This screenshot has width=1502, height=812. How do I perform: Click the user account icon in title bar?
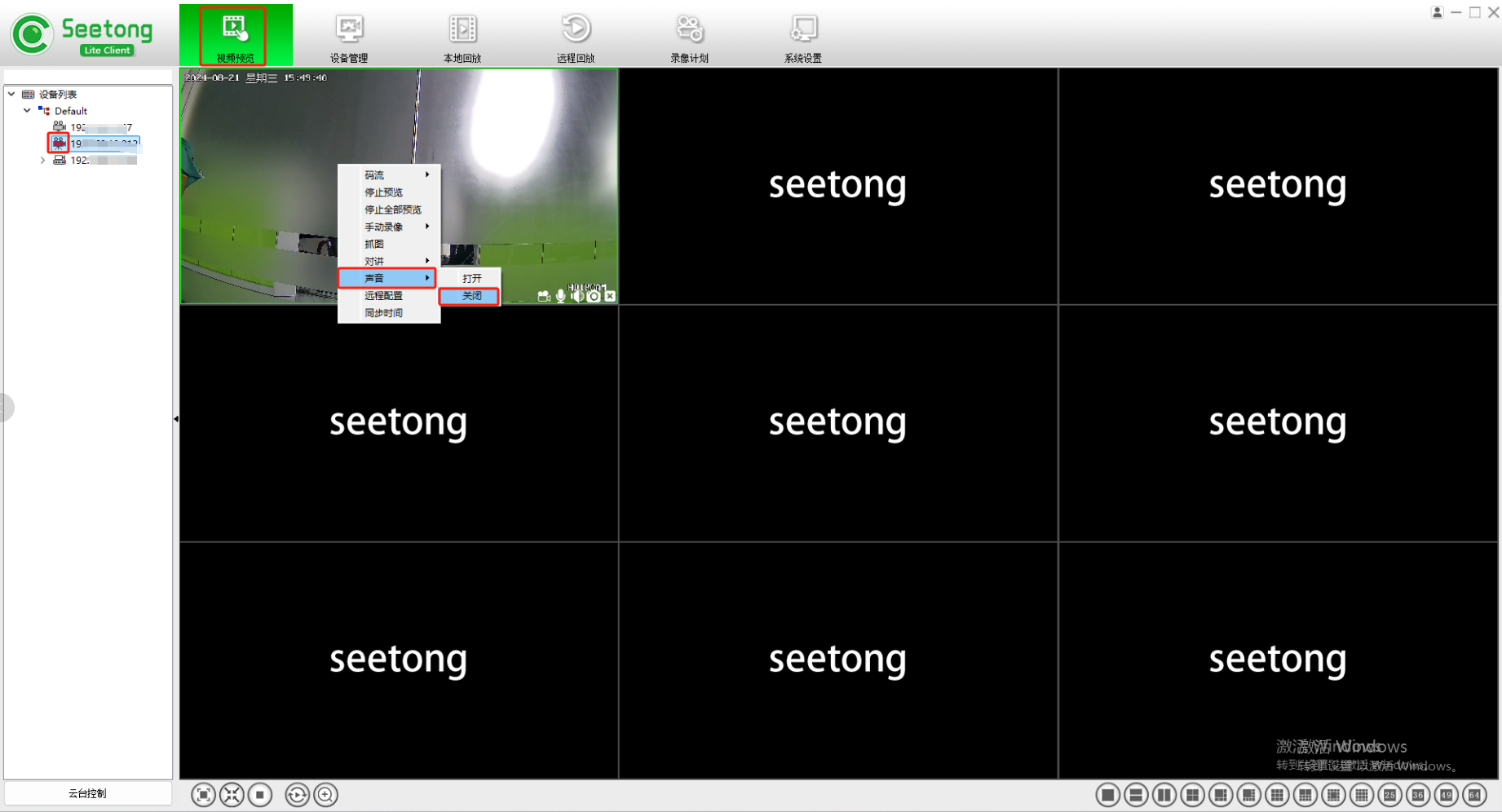pos(1437,12)
